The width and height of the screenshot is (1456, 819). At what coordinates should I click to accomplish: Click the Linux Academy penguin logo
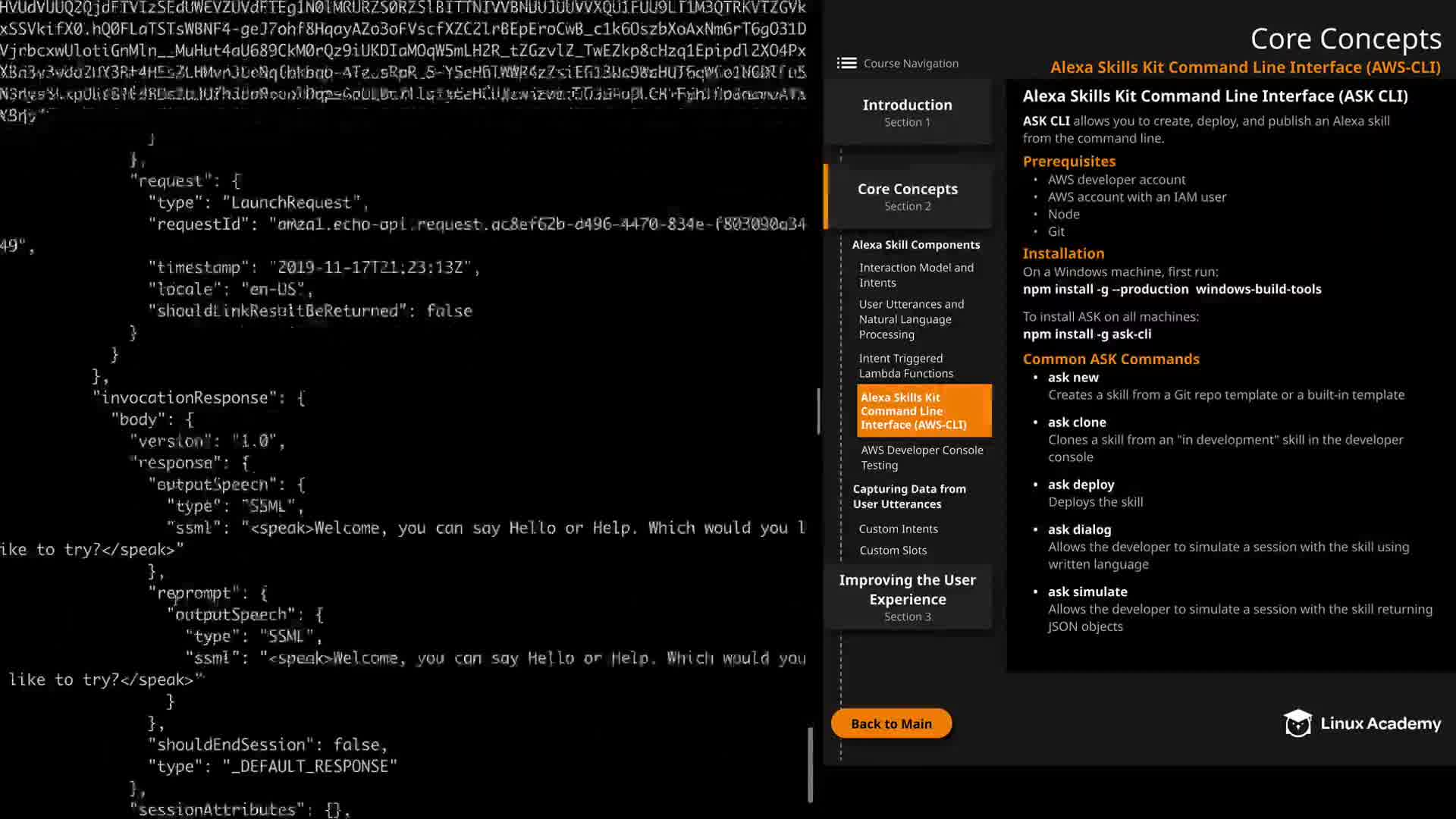click(1298, 723)
